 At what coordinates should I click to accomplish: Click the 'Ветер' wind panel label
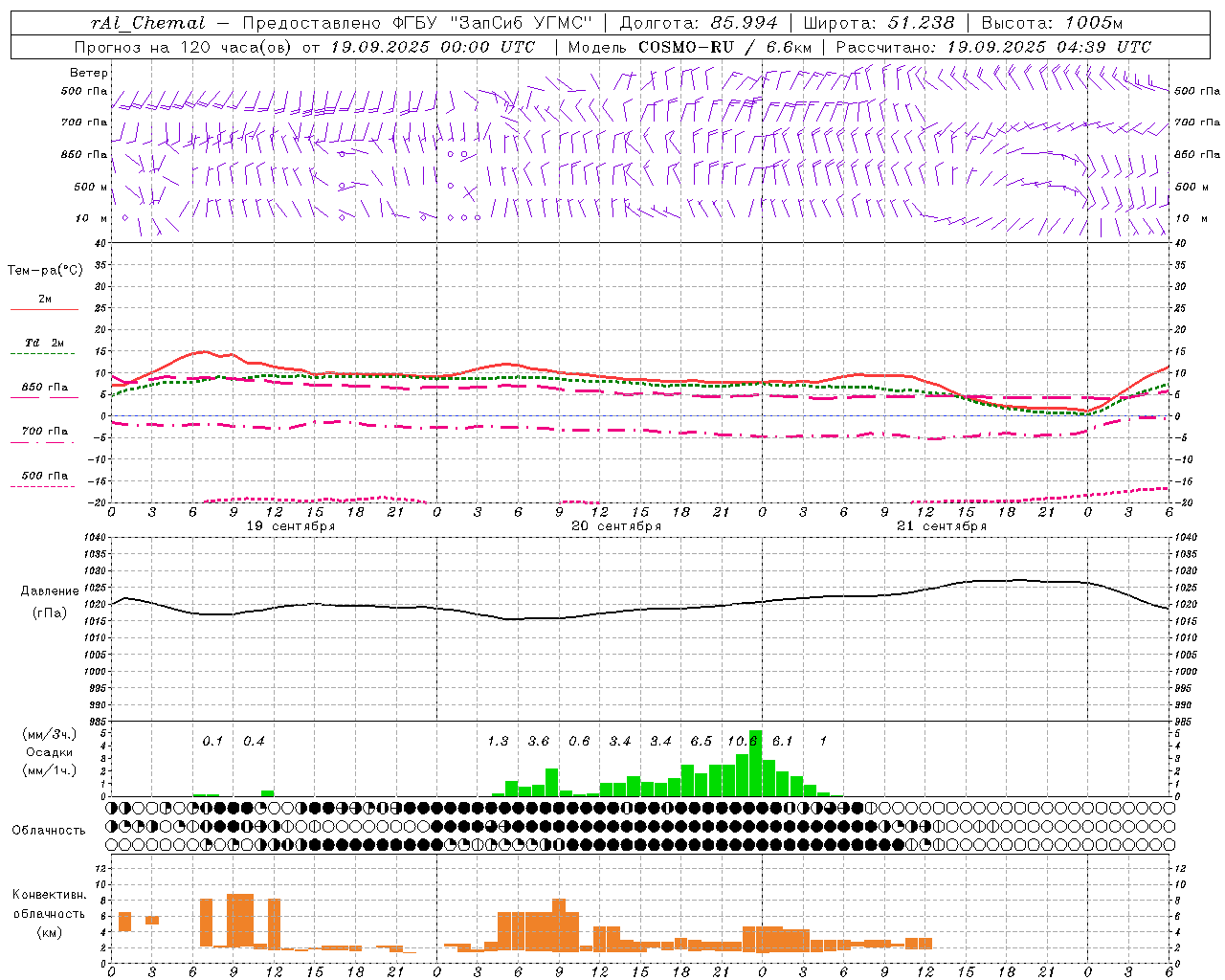(89, 73)
